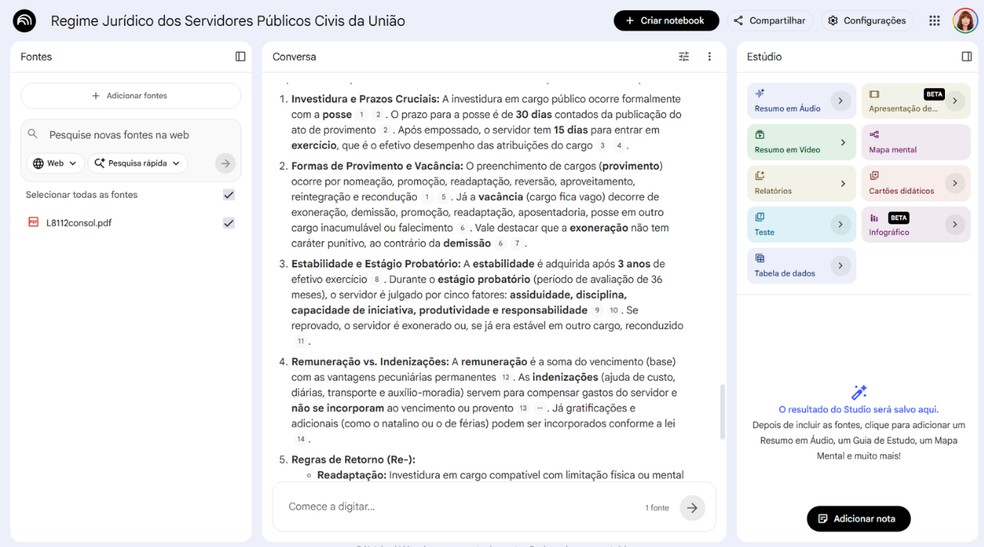Click the Criar notebook button
The width and height of the screenshot is (984, 547).
[x=666, y=21]
